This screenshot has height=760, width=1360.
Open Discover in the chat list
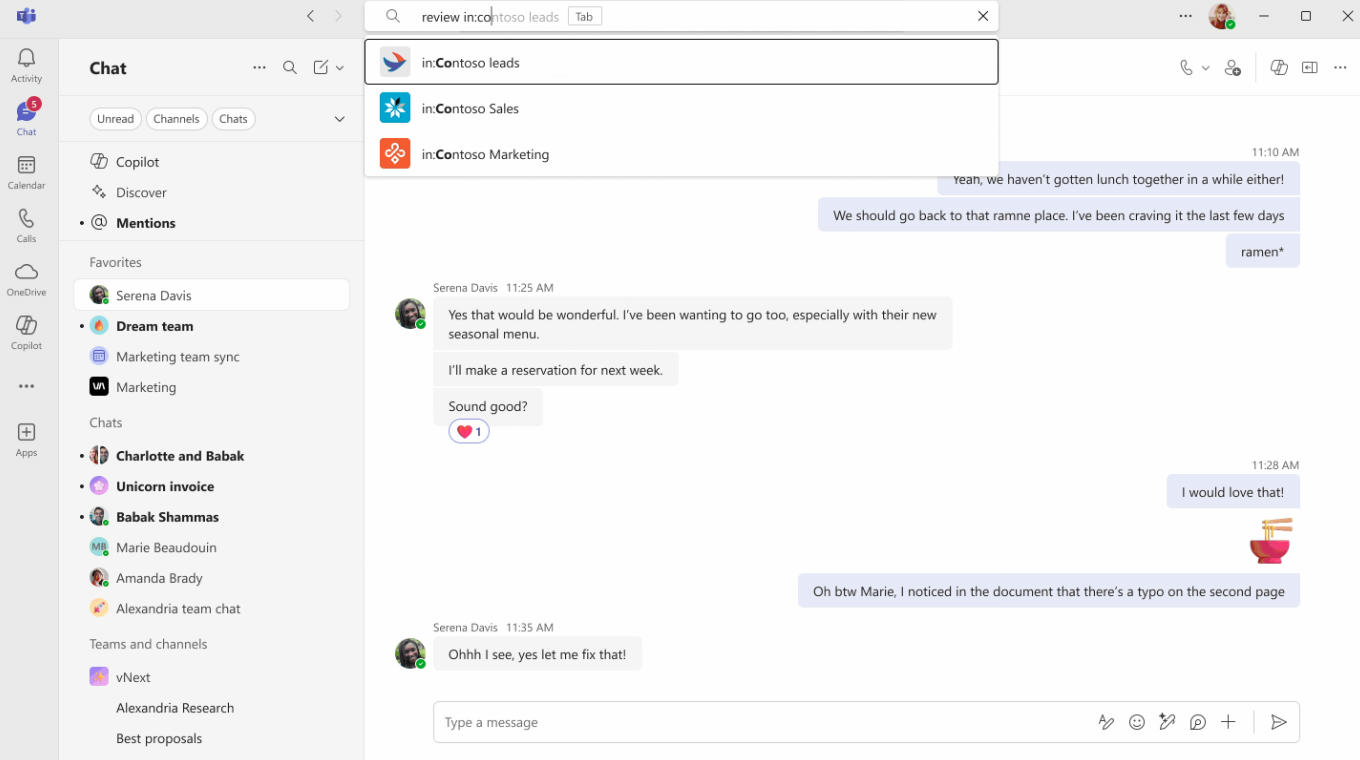(211, 192)
